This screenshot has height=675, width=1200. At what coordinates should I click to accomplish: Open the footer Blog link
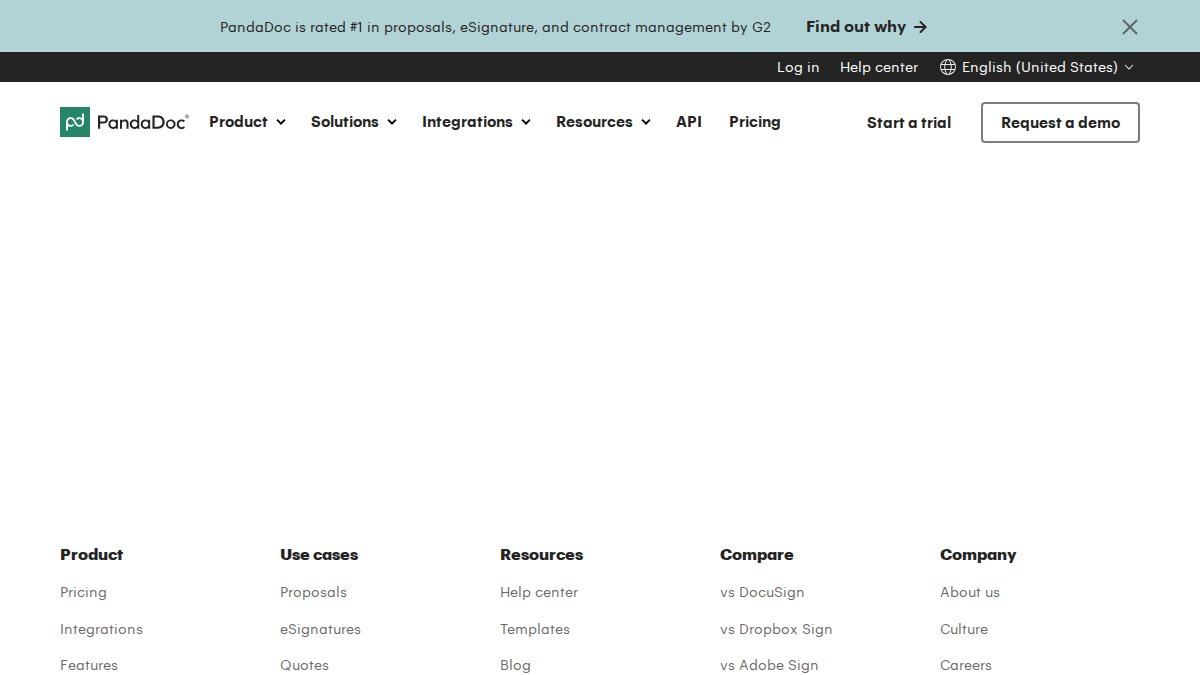point(515,665)
